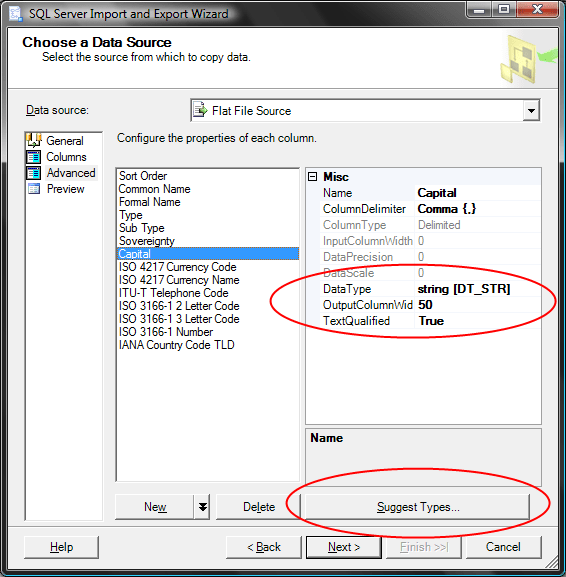Viewport: 566px width, 577px height.
Task: Select the Sovereignty column
Action: point(208,241)
